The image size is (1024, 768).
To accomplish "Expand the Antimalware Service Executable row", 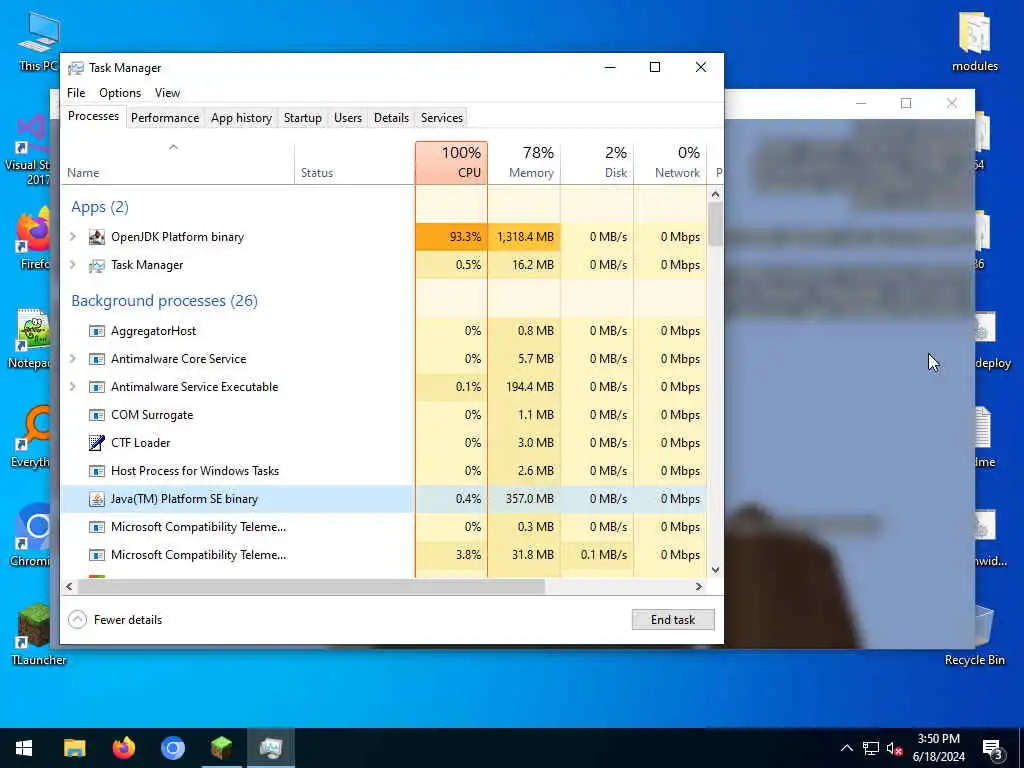I will click(72, 387).
